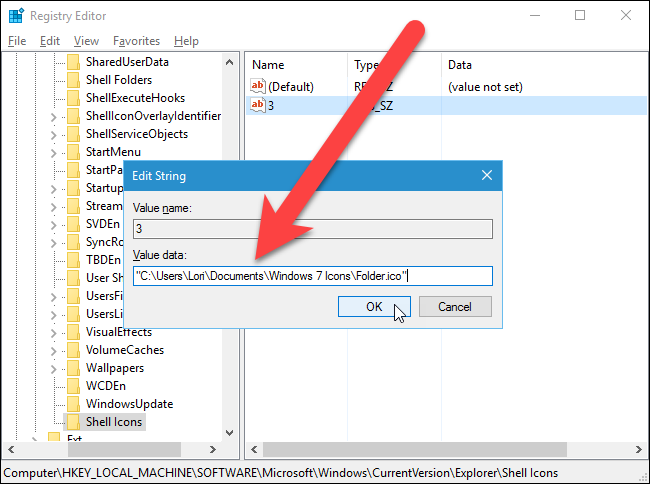
Task: Click the tree pane horizontal scrollbar thumb
Action: [x=124, y=450]
